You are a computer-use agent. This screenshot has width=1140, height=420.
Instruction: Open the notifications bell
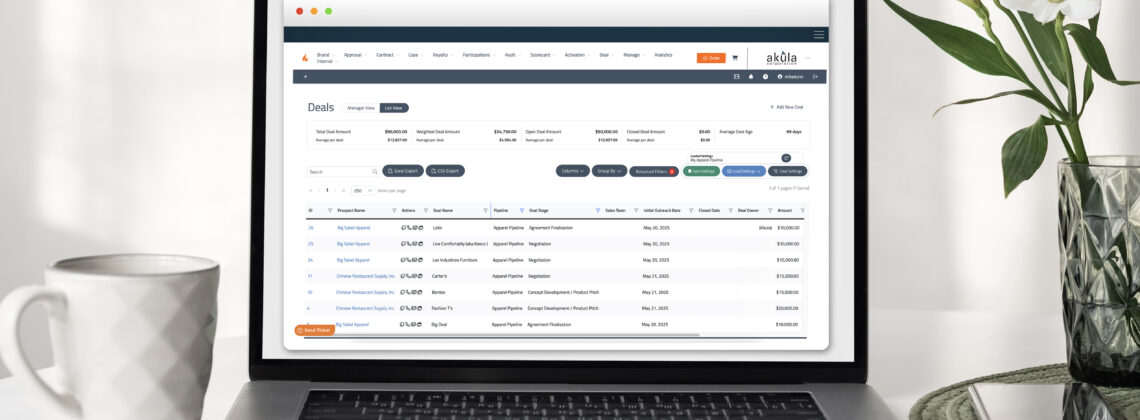pos(751,76)
